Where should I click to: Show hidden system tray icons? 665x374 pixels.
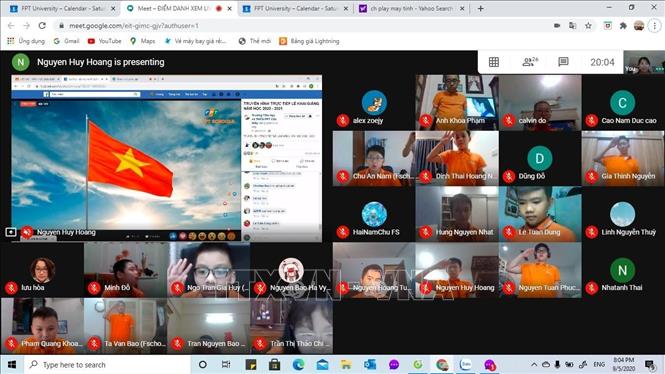[x=534, y=365]
